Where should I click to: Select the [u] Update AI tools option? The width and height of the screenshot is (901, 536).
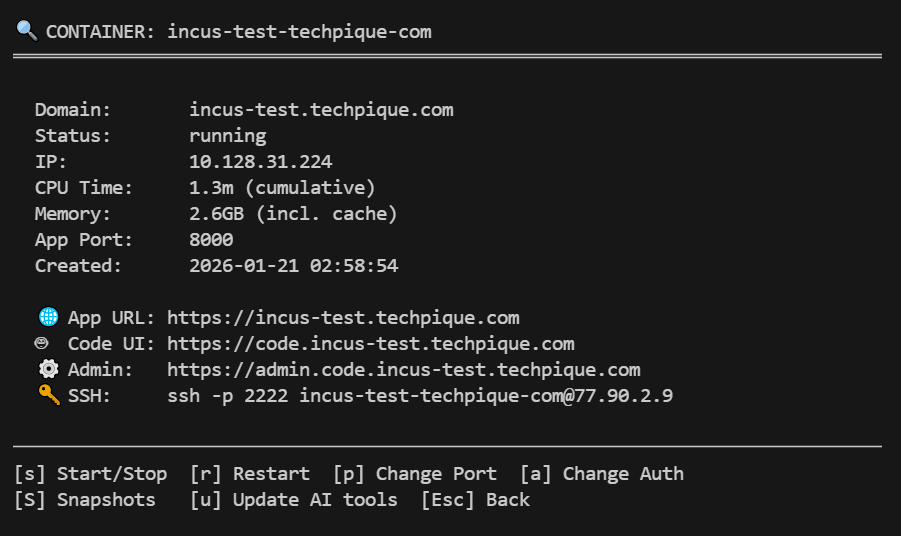(x=293, y=500)
